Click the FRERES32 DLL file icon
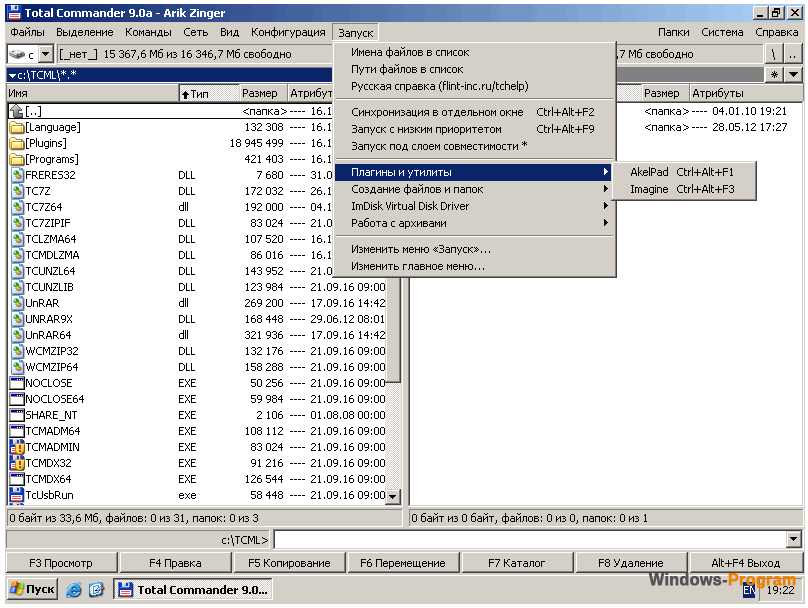The height and width of the screenshot is (608, 808). 18,175
